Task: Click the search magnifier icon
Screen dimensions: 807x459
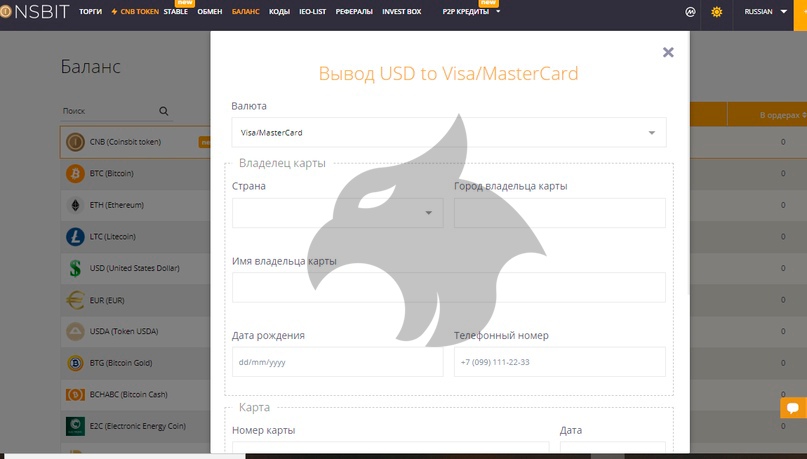Action: click(165, 111)
